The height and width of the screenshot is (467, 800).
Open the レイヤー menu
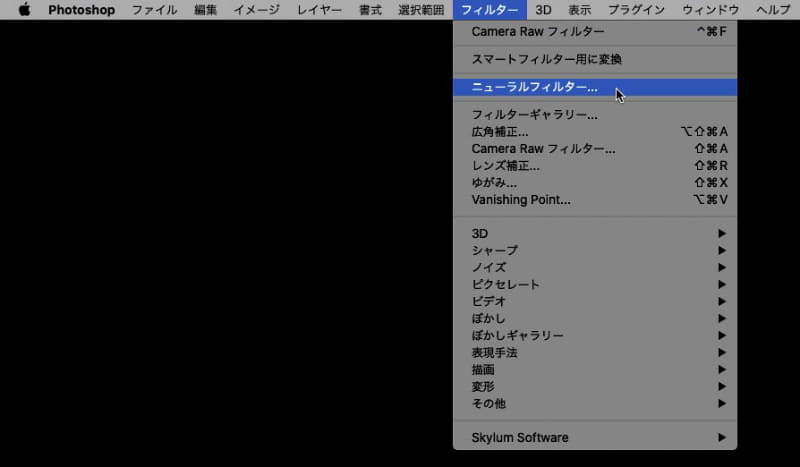pyautogui.click(x=319, y=10)
